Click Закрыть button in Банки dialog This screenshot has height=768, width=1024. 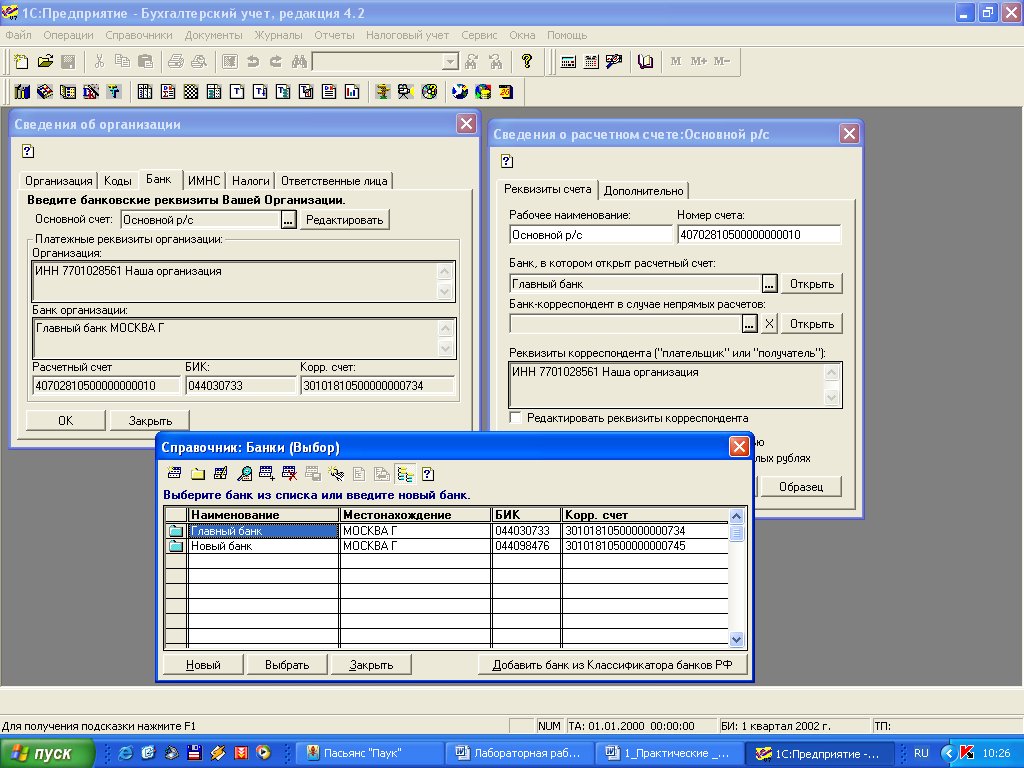(x=371, y=665)
